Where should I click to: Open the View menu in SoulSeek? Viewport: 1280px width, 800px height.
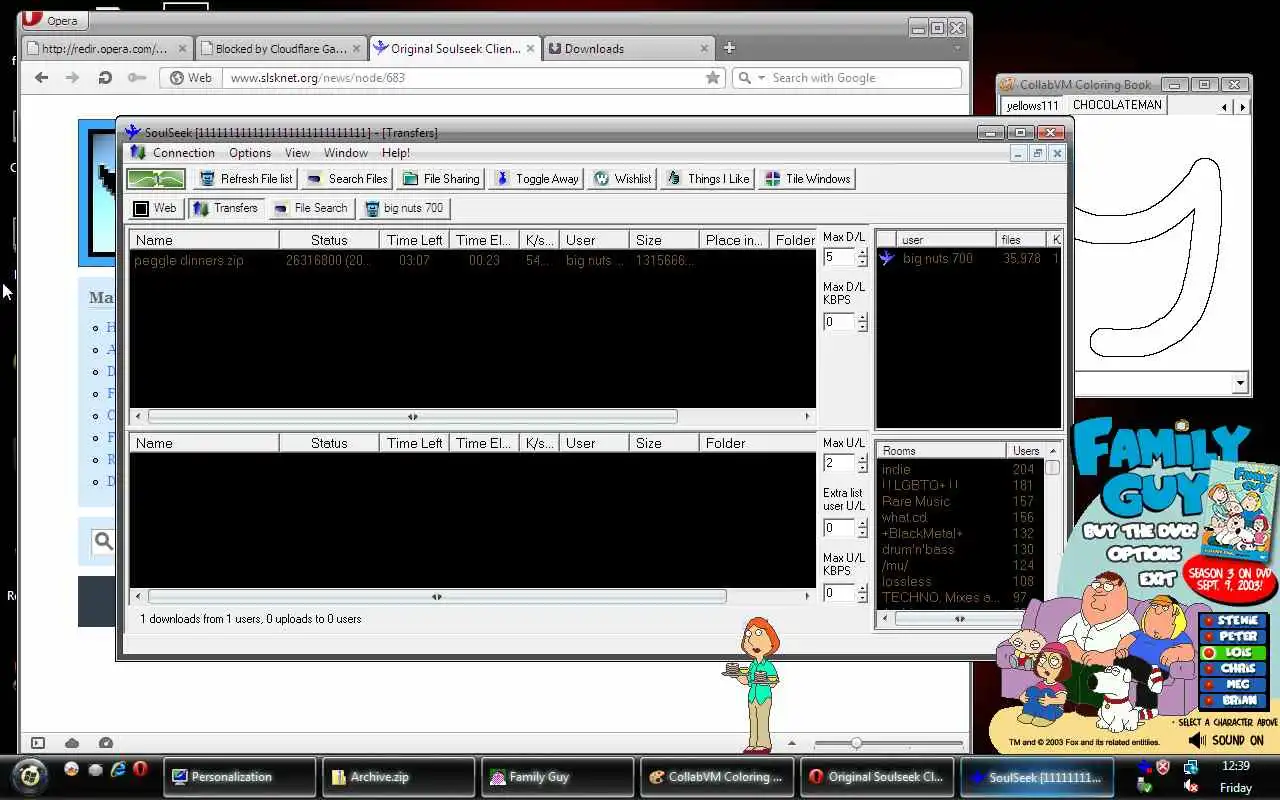pos(297,153)
